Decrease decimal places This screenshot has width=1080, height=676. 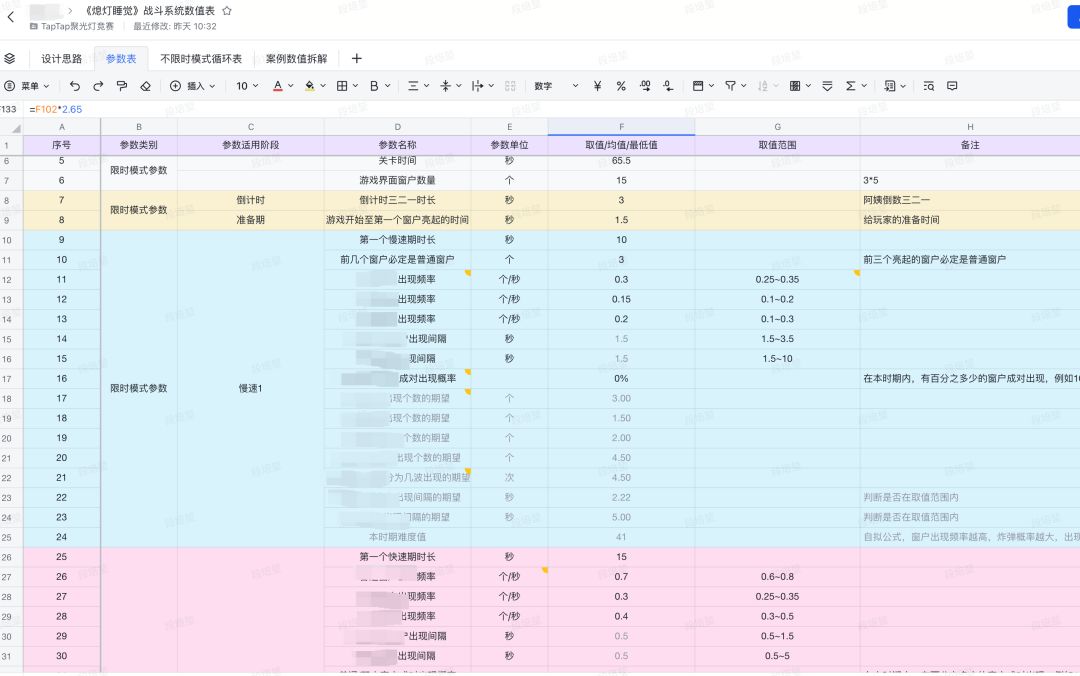coord(668,86)
